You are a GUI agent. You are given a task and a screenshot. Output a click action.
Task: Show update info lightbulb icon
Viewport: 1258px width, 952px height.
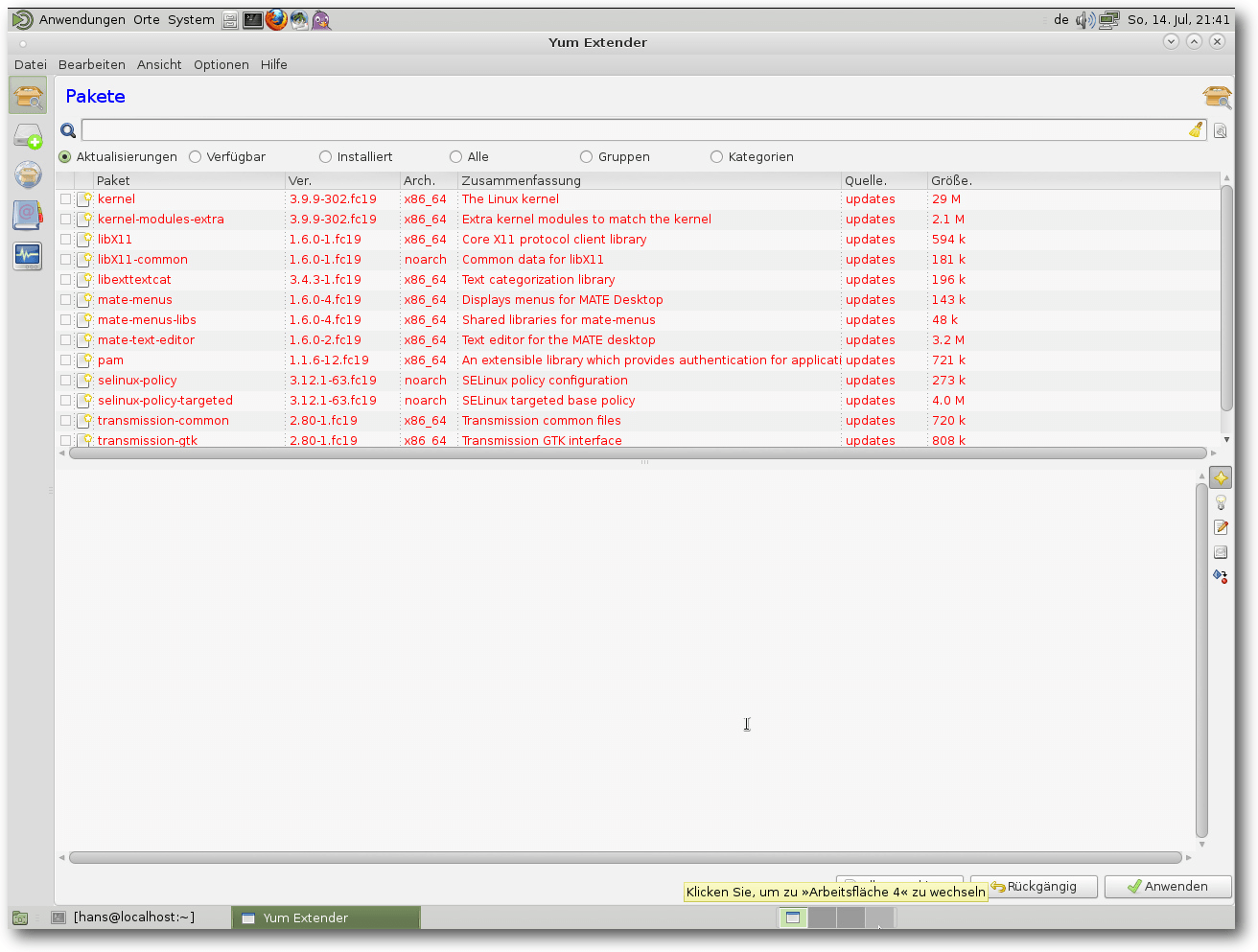point(1221,502)
